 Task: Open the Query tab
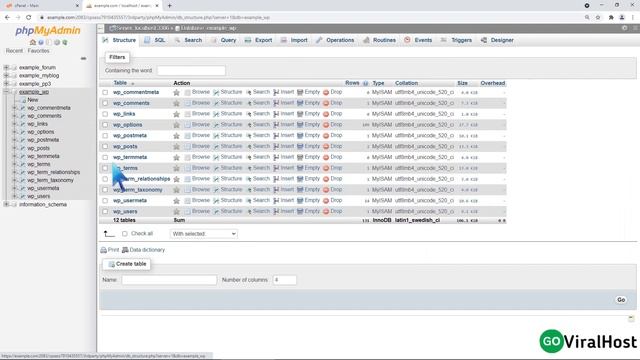(x=224, y=40)
